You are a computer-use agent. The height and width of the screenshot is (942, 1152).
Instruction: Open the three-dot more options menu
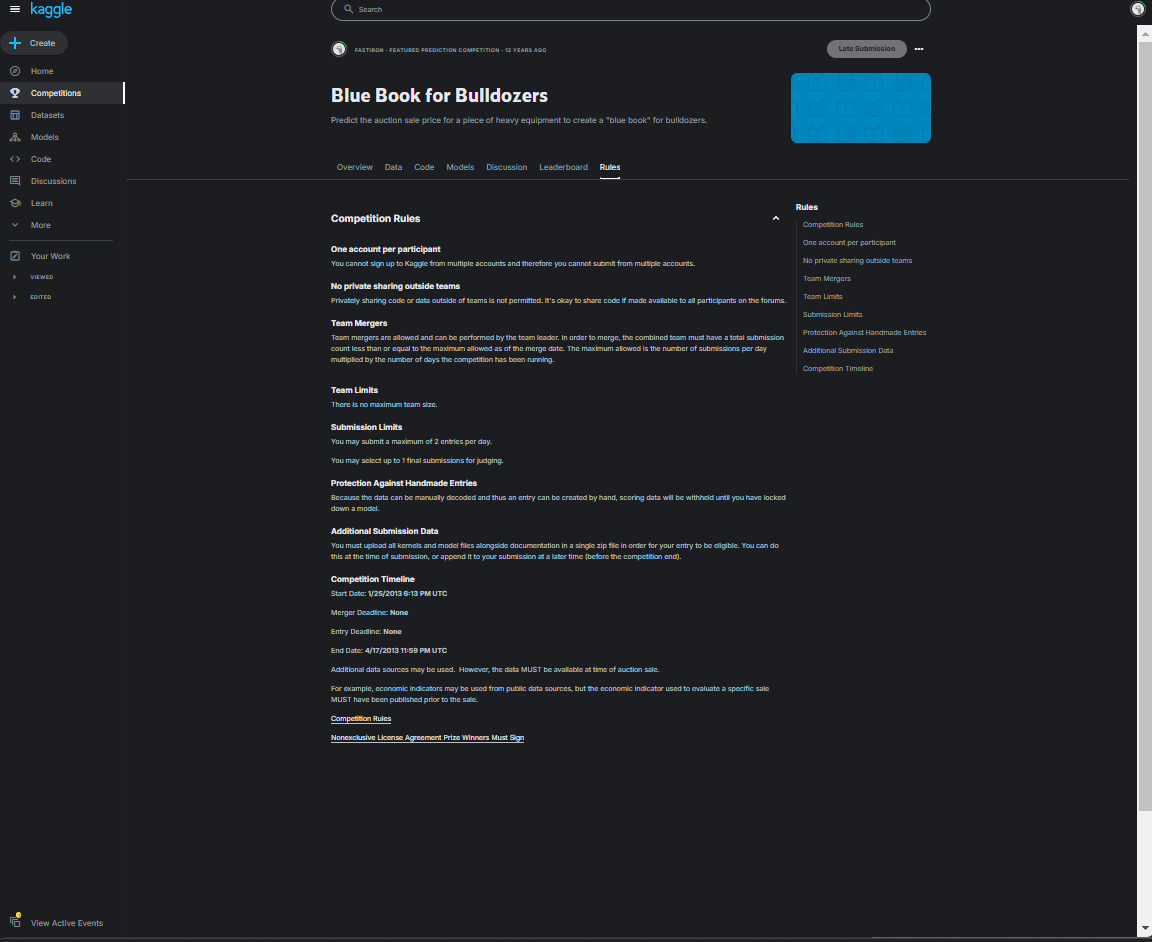[x=918, y=49]
